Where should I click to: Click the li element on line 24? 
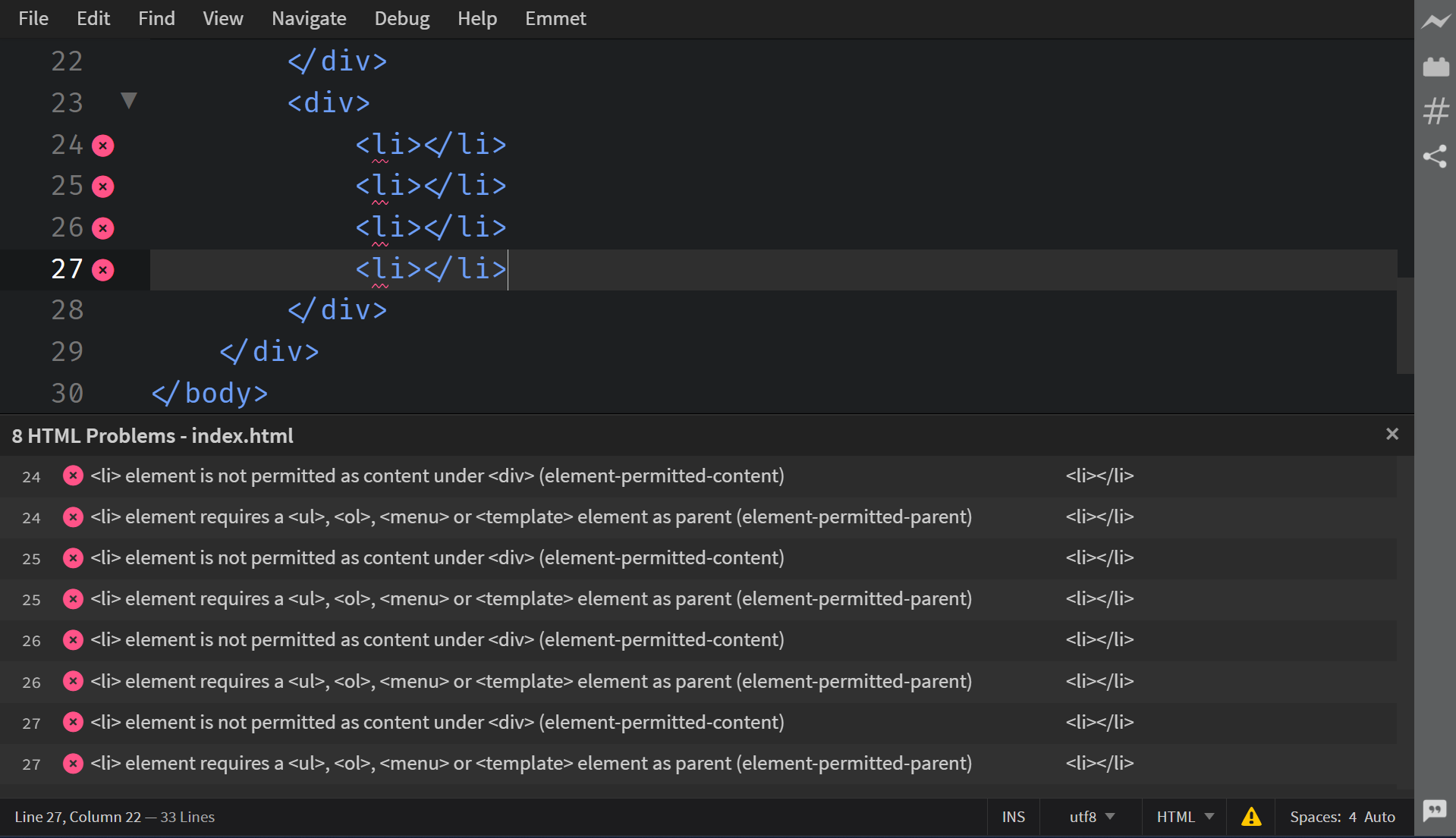pos(431,144)
